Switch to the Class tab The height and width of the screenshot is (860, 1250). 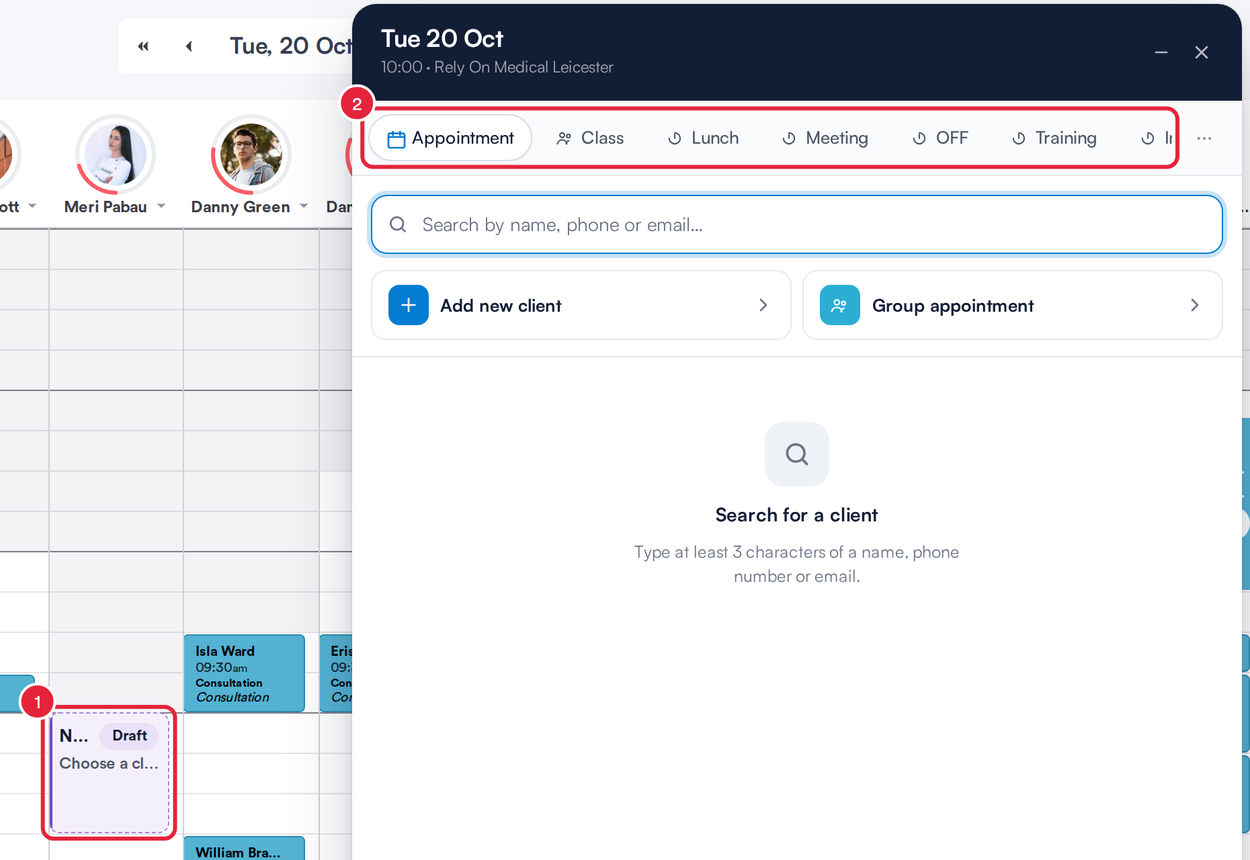(x=590, y=138)
